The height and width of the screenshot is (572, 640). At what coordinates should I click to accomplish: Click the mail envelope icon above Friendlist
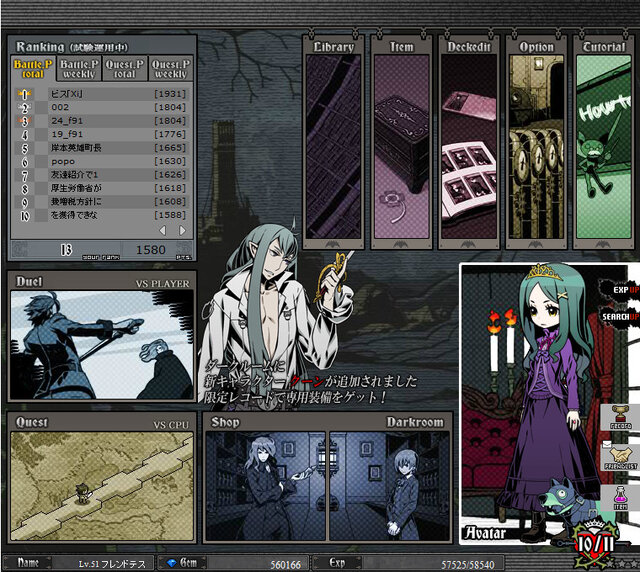point(607,443)
